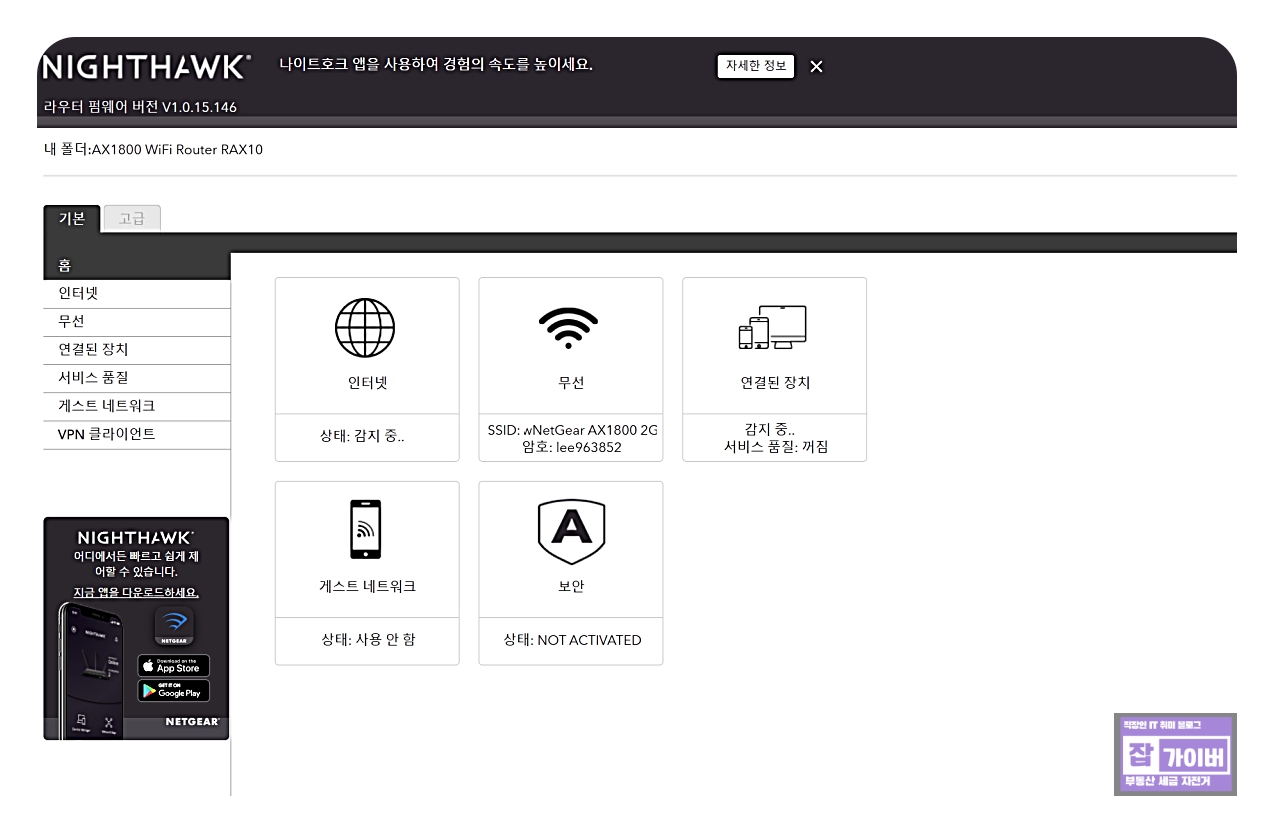
Task: Click the NETGEAR app icon in ad
Action: tap(173, 628)
